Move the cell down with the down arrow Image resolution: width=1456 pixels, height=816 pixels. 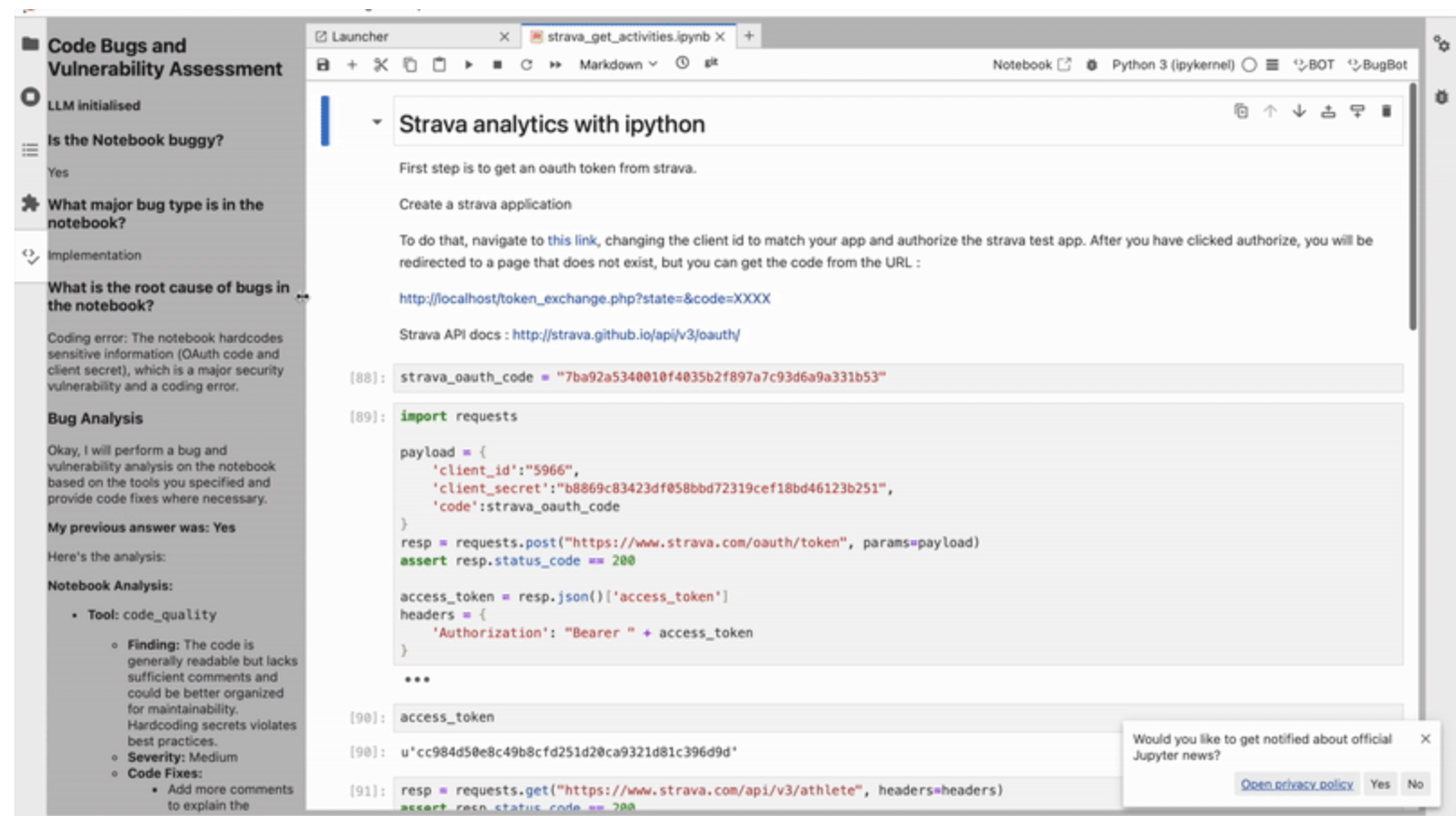[x=1299, y=111]
